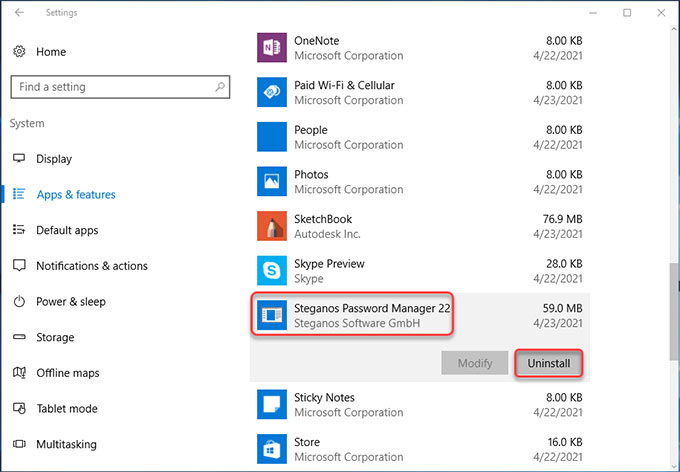The image size is (680, 472).
Task: Click the Notifications & actions speech icon
Action: 19,265
